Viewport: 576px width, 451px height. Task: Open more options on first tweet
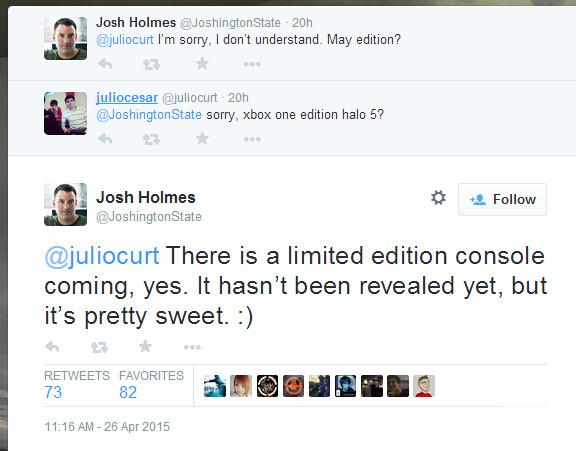(252, 64)
